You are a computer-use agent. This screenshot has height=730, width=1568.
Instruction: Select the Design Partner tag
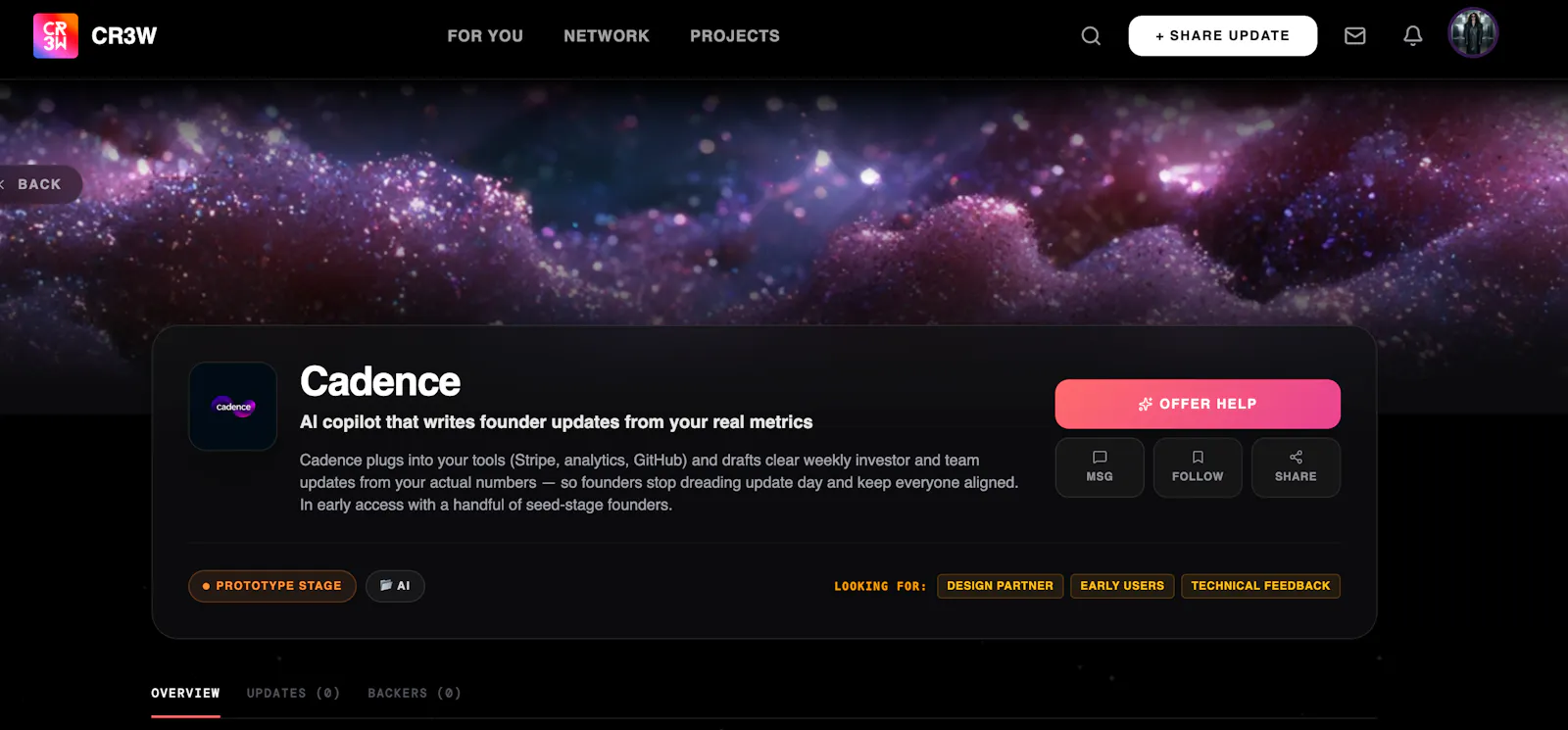[1000, 586]
